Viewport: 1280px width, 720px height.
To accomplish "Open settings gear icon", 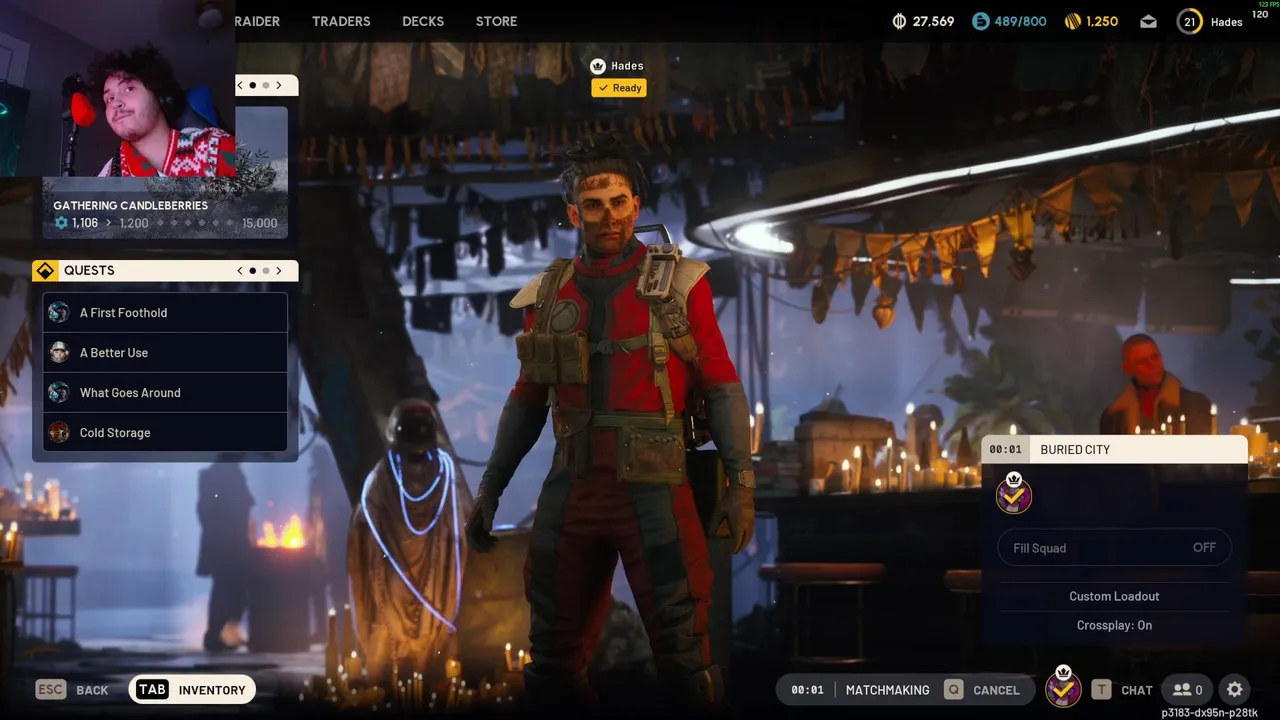I will pyautogui.click(x=1235, y=689).
